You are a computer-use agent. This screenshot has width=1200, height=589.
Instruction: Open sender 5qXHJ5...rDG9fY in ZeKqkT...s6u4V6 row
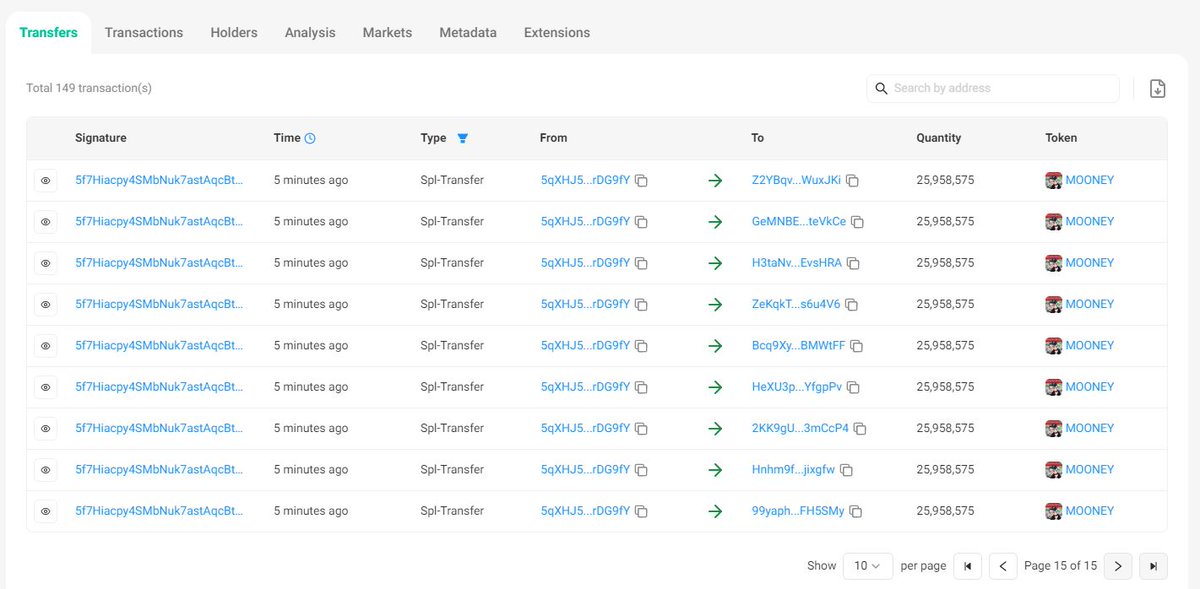coord(585,304)
